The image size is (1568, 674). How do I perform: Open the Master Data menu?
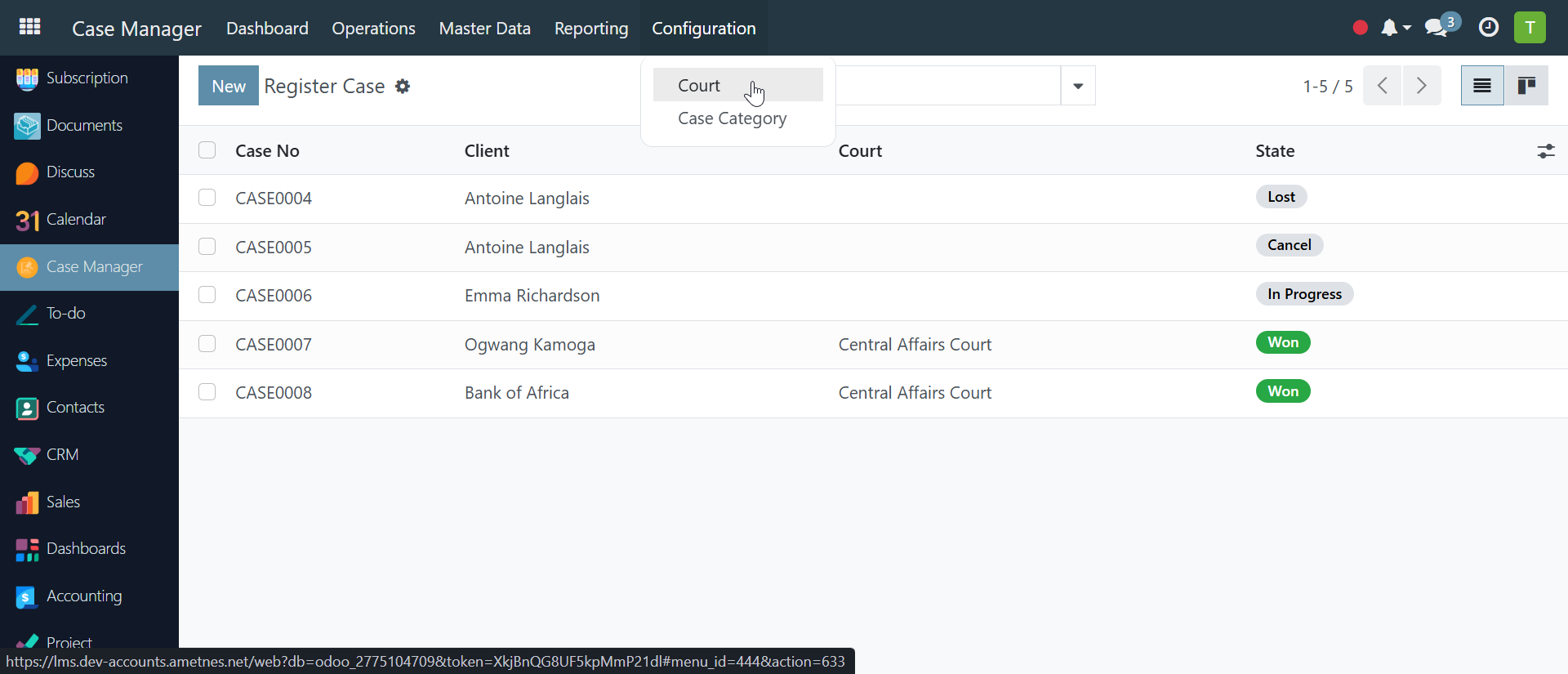(x=484, y=29)
